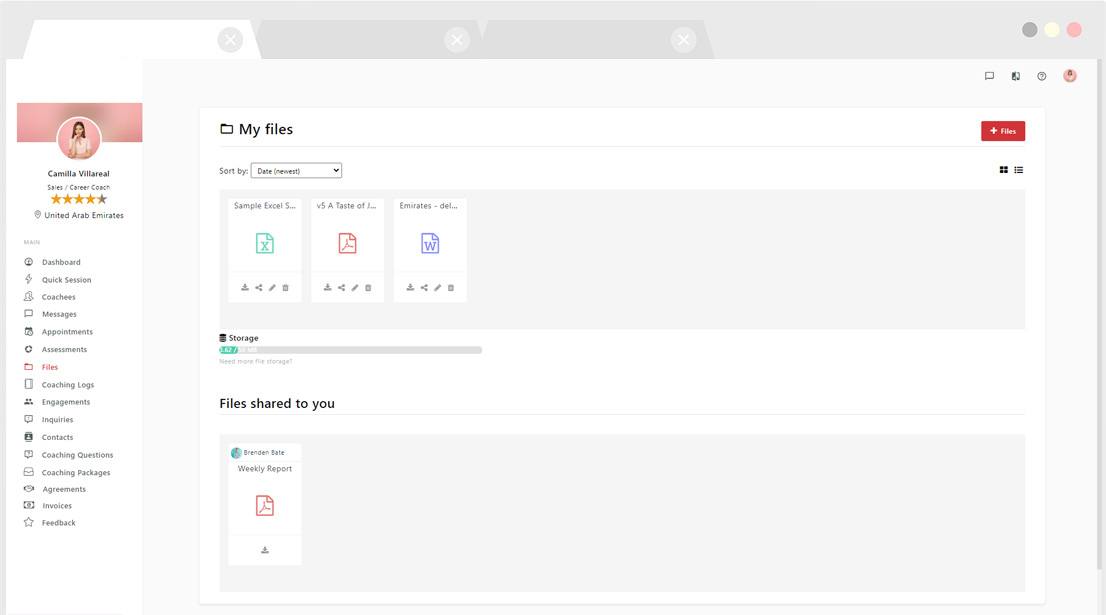This screenshot has width=1106, height=615.
Task: Switch to grid view layout
Action: coord(1004,170)
